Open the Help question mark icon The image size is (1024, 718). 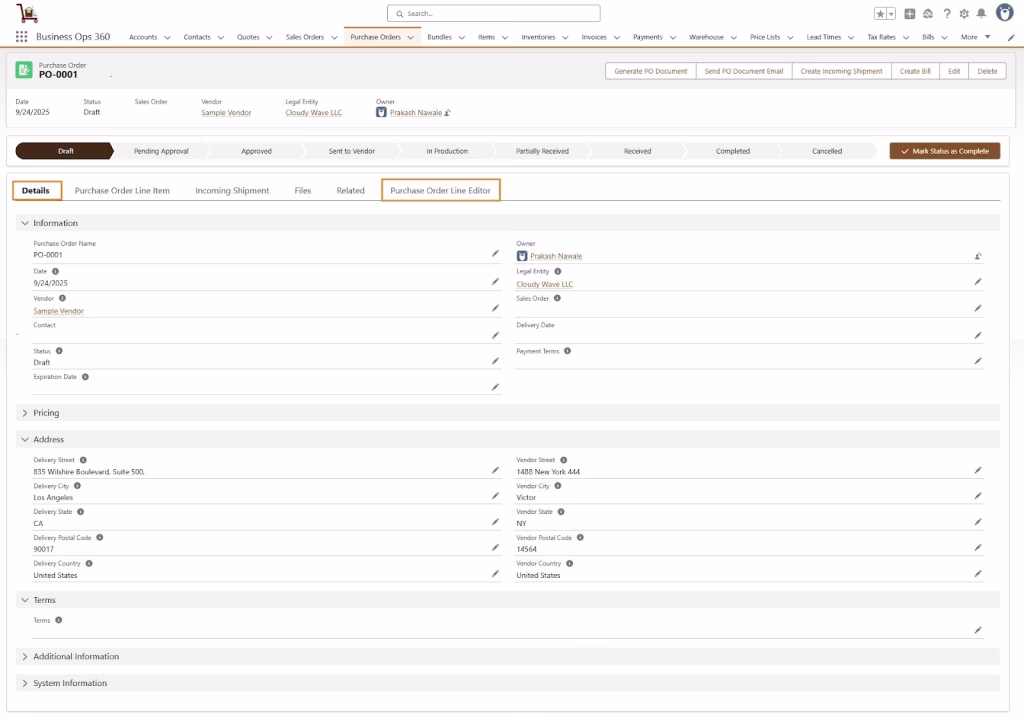(947, 14)
